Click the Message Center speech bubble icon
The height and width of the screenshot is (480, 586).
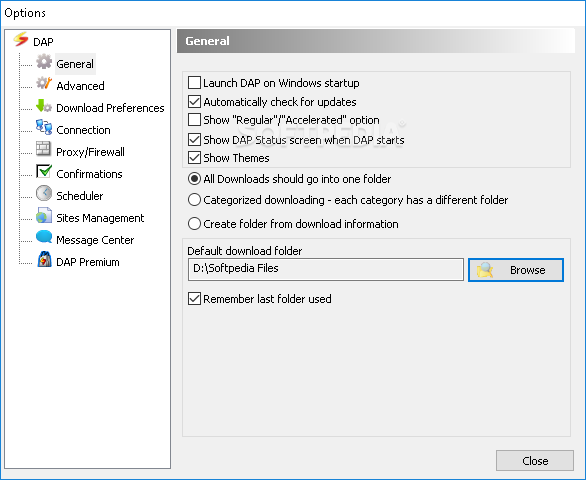tap(44, 237)
